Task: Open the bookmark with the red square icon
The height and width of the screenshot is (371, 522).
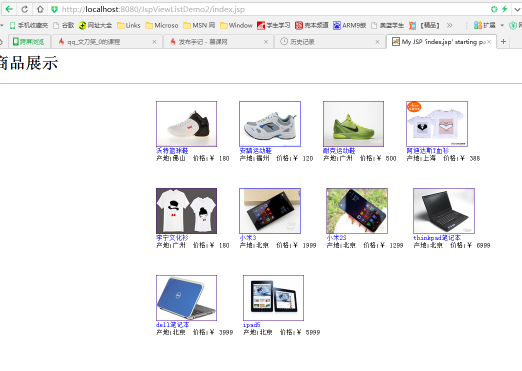Action: coord(312,25)
